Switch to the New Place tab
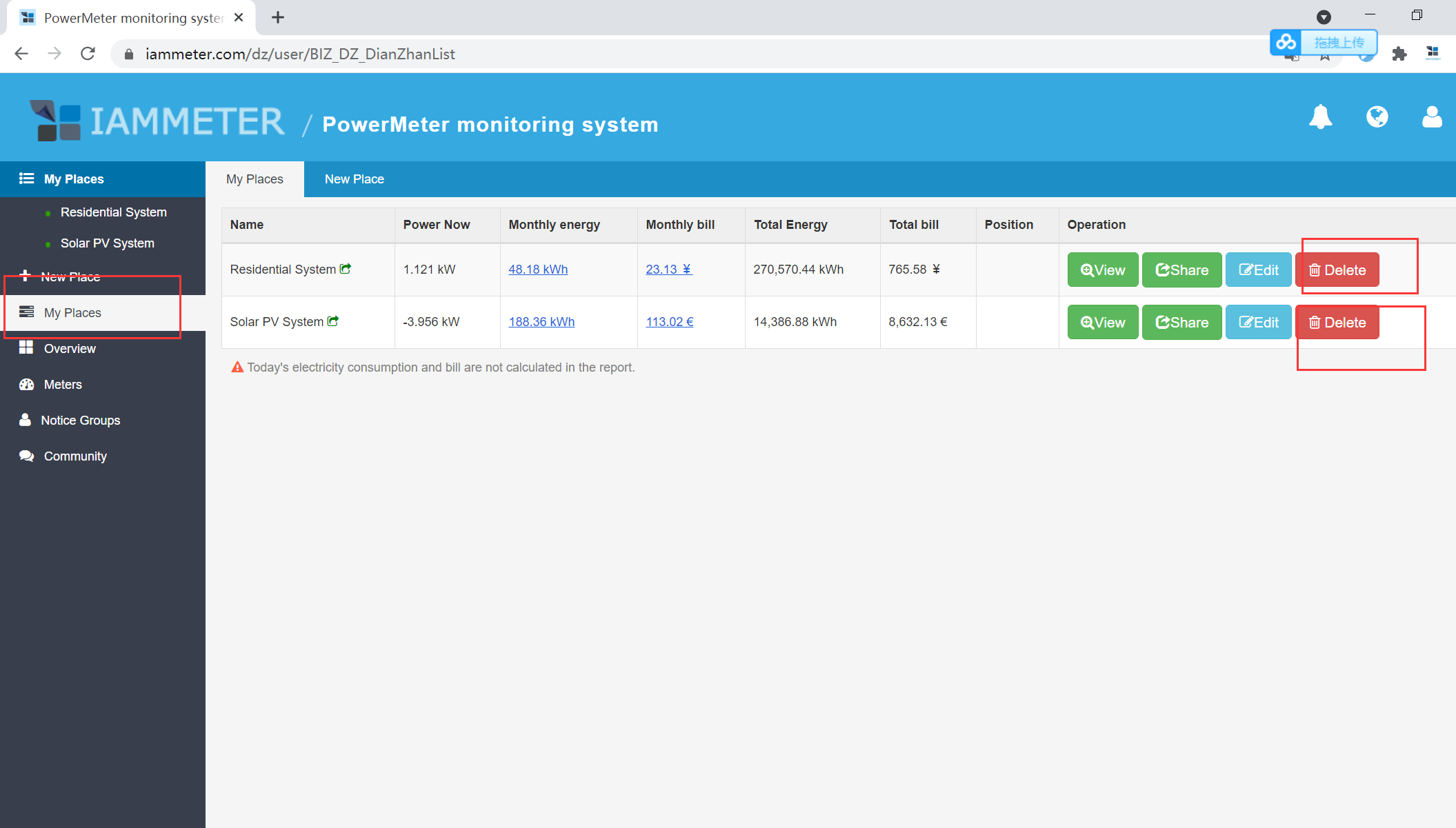Viewport: 1456px width, 828px height. (x=354, y=179)
